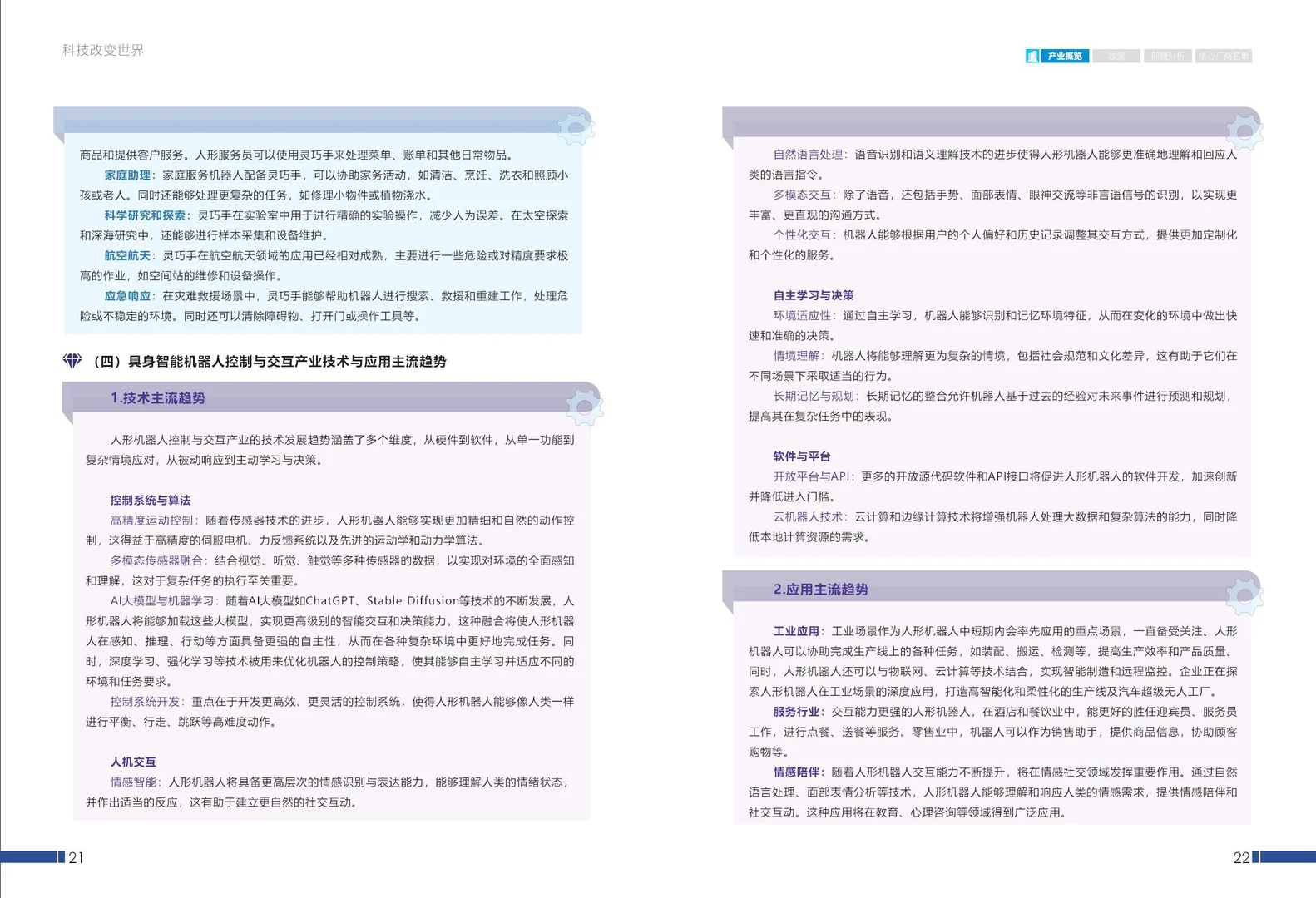Viewport: 1316px width, 898px height.
Task: Click the 1.技术主流趋势 section title
Action: click(158, 397)
